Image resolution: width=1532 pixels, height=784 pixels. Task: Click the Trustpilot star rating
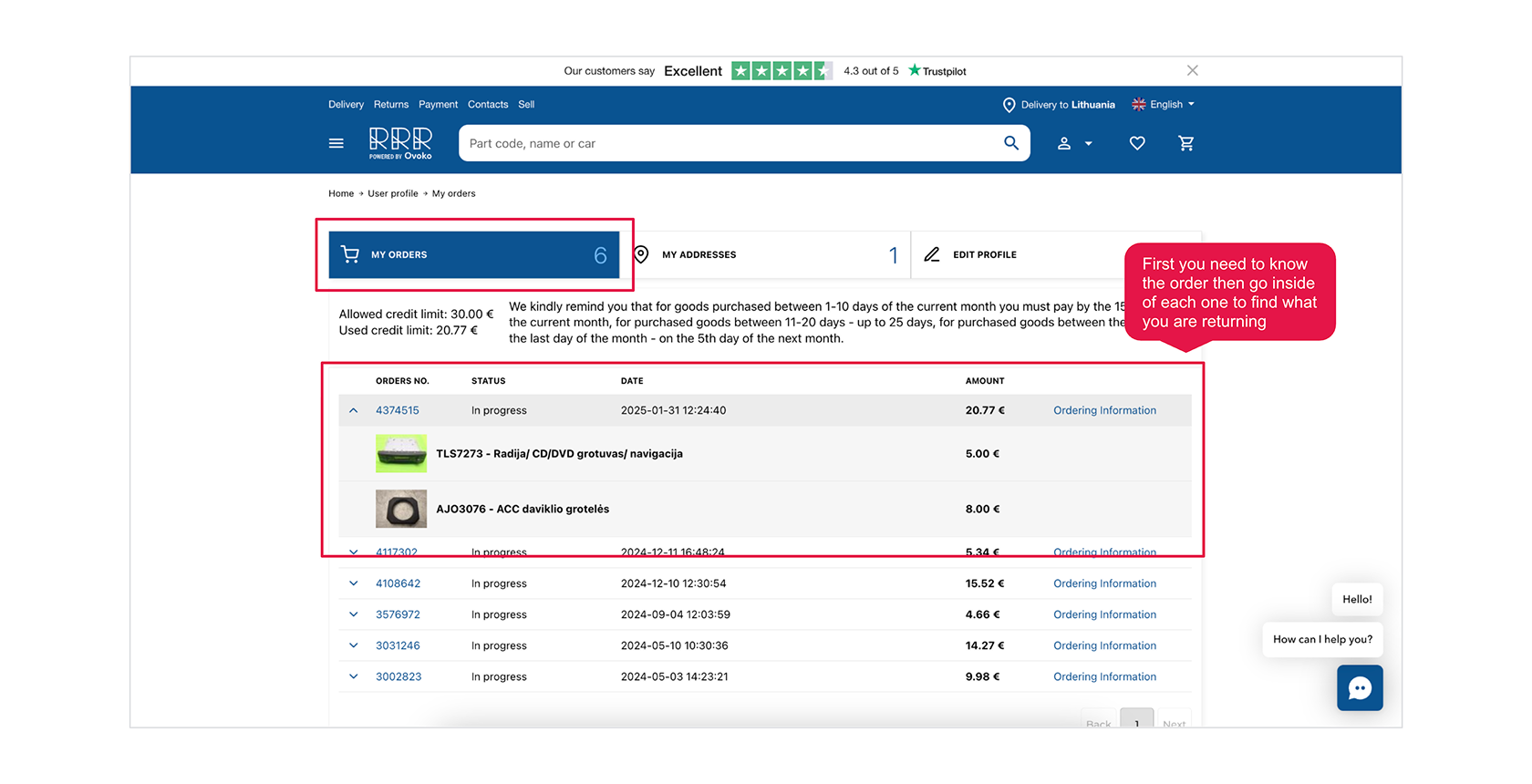click(x=781, y=71)
